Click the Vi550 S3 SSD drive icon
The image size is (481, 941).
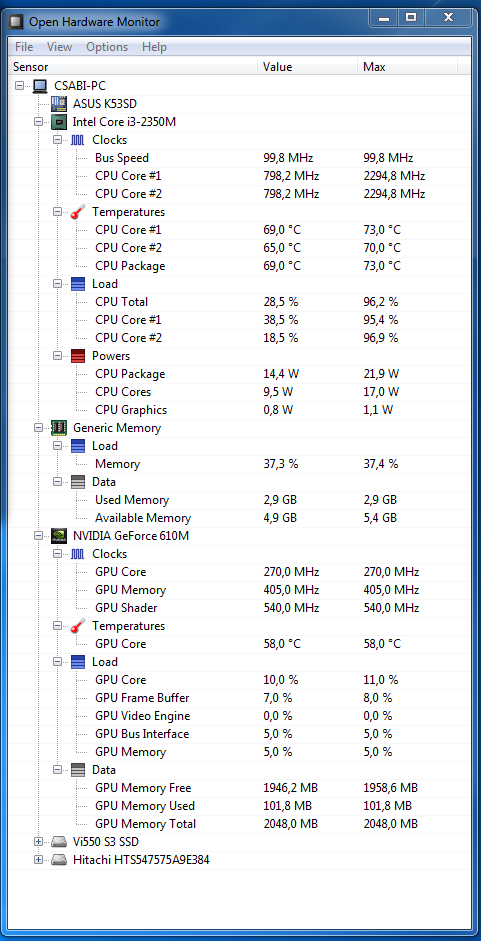point(59,842)
